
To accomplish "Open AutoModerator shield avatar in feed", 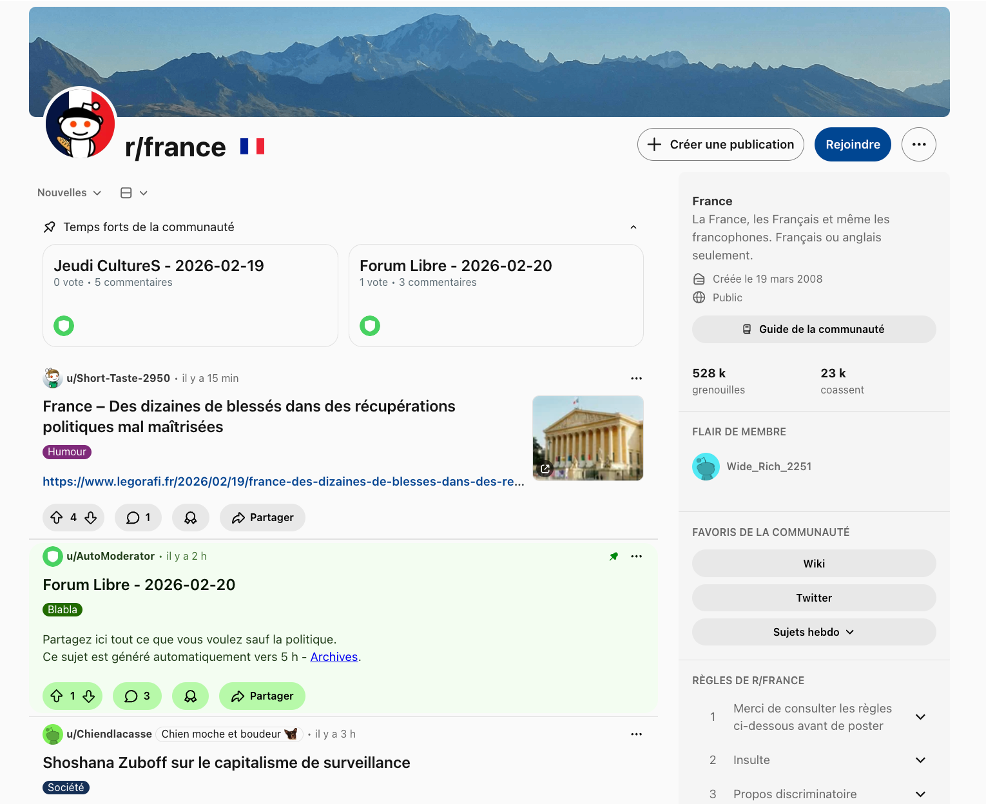I will pyautogui.click(x=52, y=556).
